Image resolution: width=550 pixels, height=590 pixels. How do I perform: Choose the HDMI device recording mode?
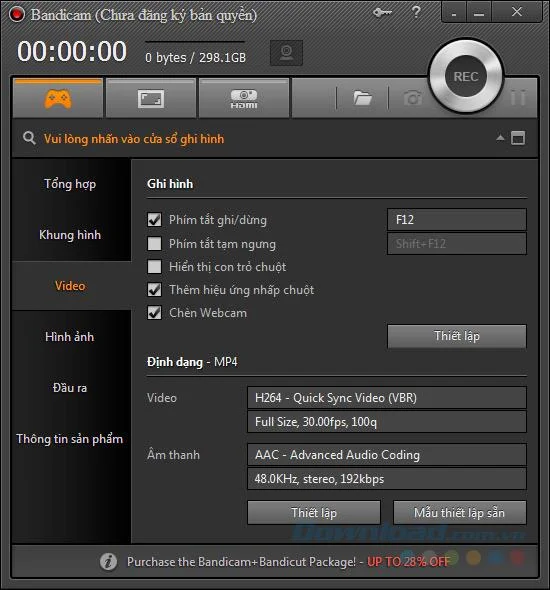pos(244,99)
